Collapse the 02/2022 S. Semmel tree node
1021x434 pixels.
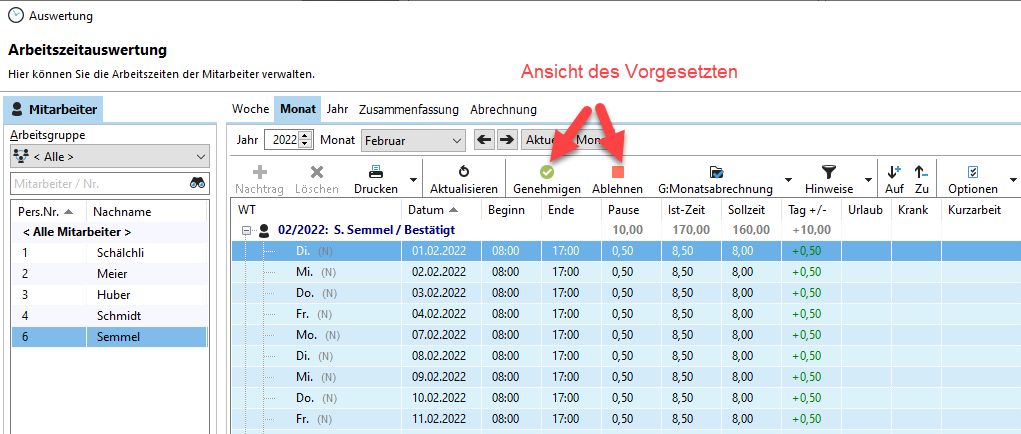pyautogui.click(x=246, y=230)
